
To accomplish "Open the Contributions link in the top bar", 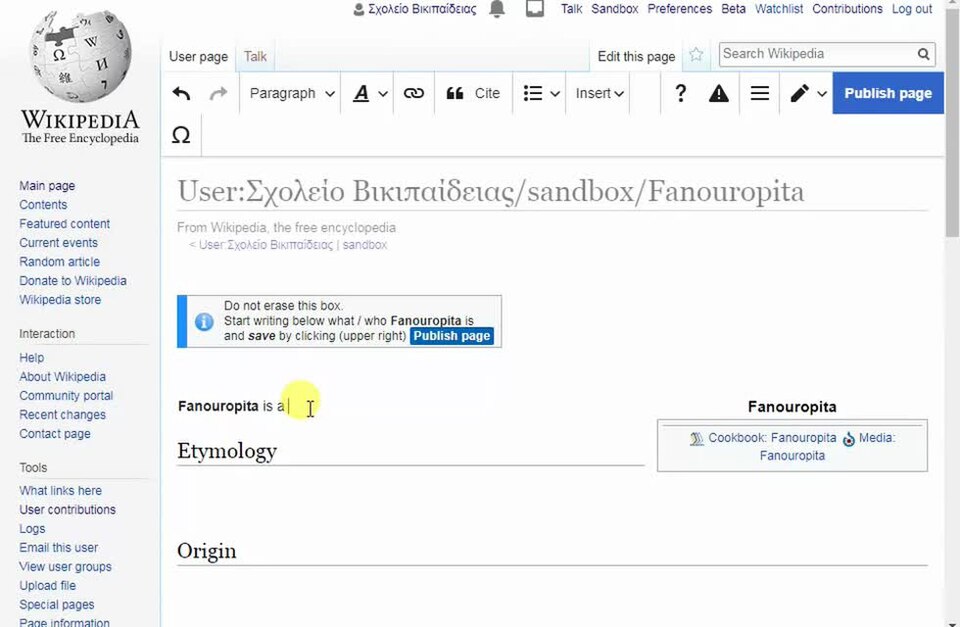I will 847,9.
